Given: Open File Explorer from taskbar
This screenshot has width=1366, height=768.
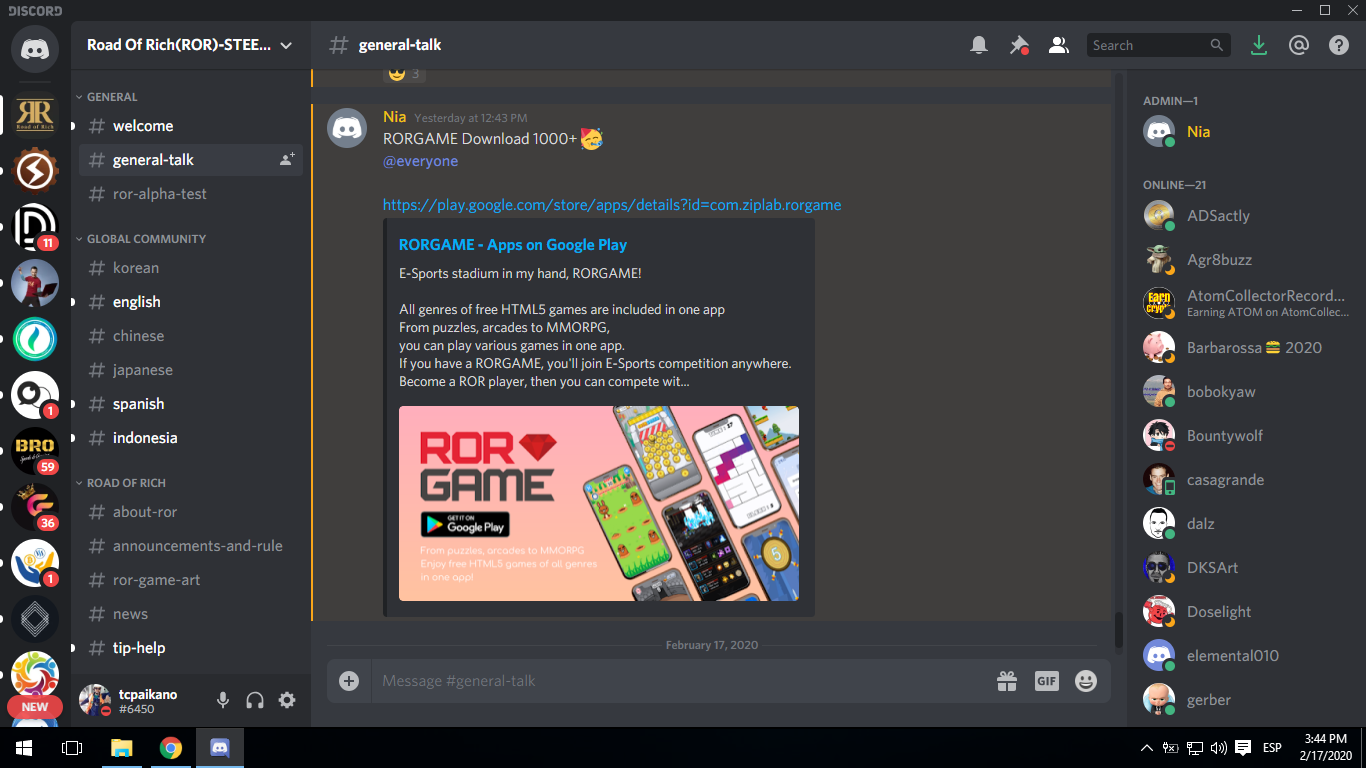Looking at the screenshot, I should [x=122, y=748].
